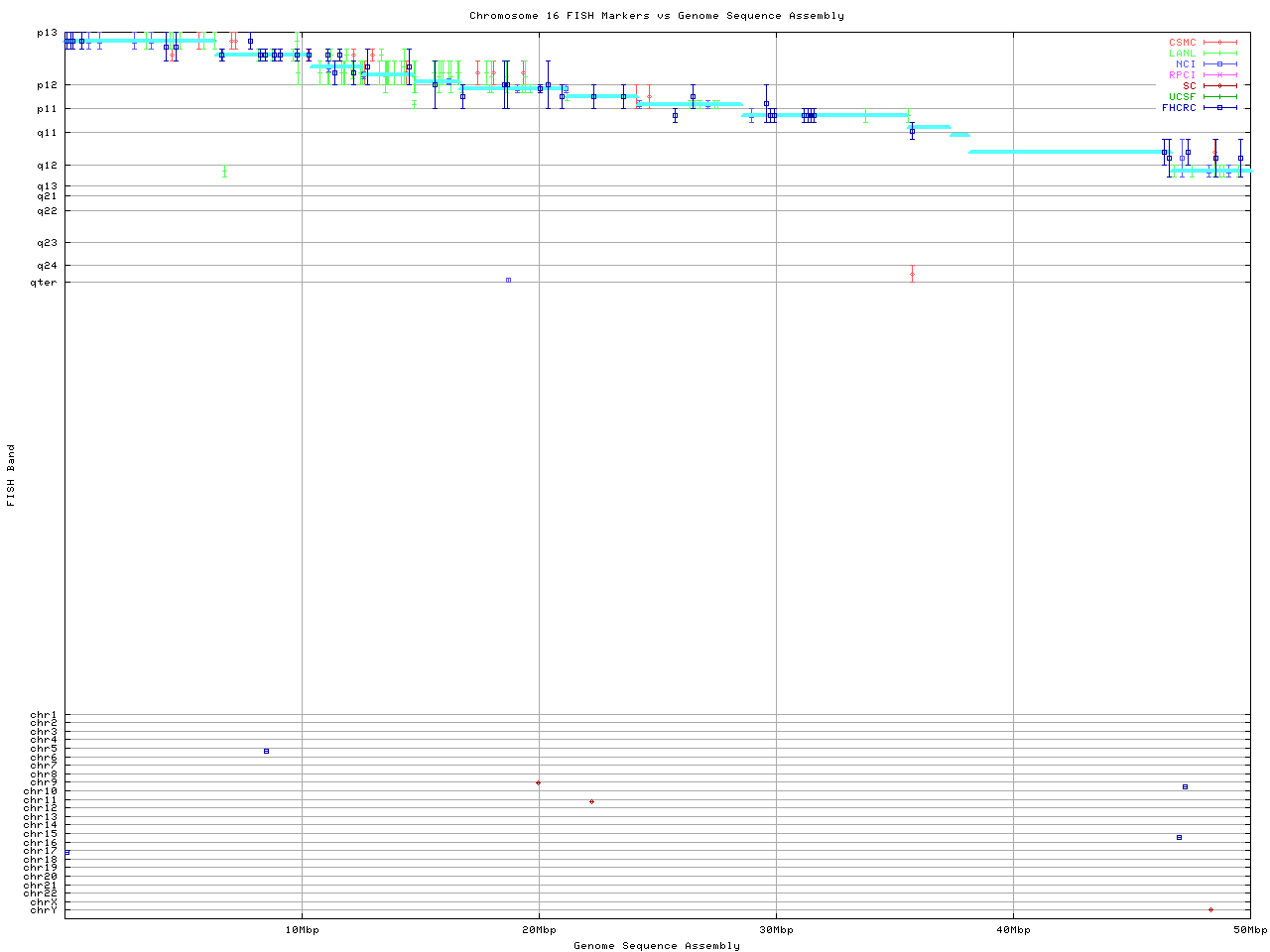Select the FHCRC legend label
1270x952 pixels.
tap(1179, 107)
